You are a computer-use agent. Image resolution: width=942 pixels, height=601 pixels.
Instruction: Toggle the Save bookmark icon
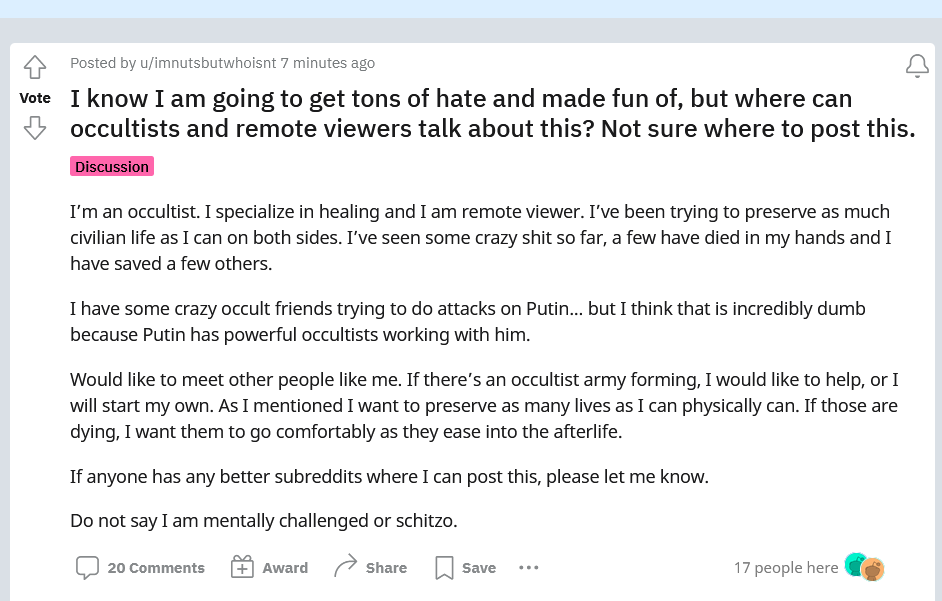point(444,568)
